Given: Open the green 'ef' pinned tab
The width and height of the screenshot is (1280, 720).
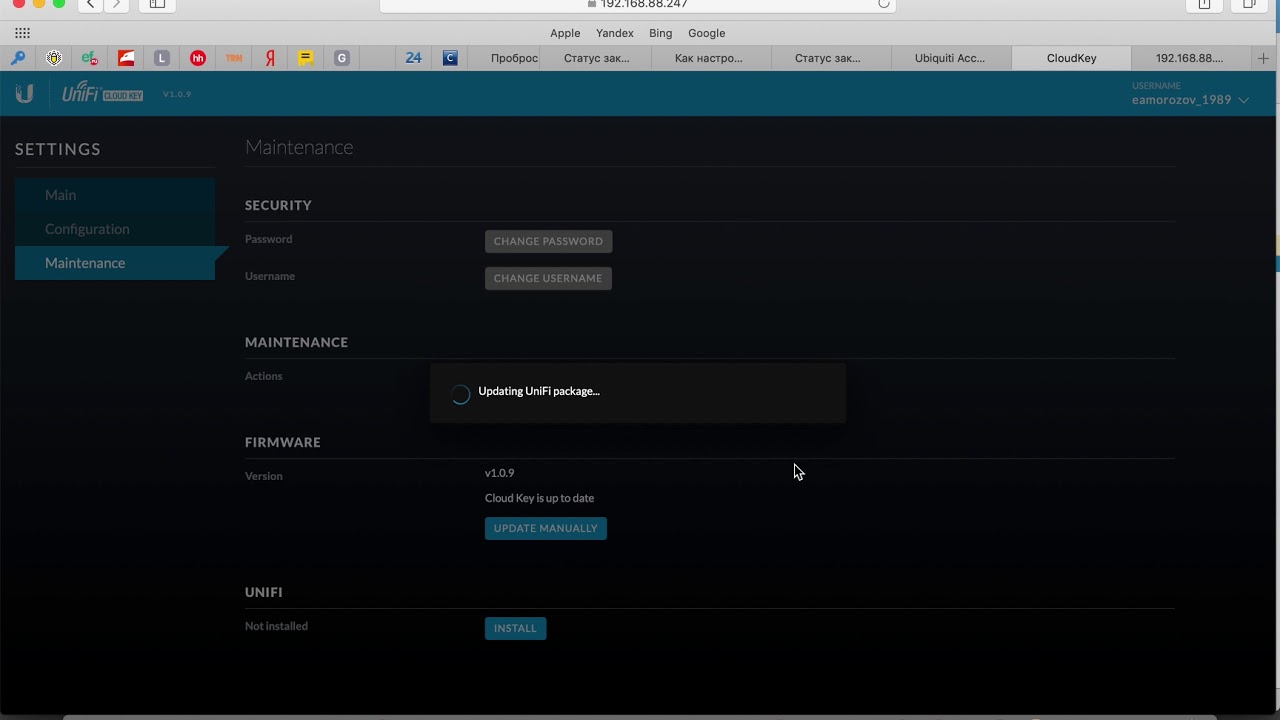Looking at the screenshot, I should [x=90, y=58].
